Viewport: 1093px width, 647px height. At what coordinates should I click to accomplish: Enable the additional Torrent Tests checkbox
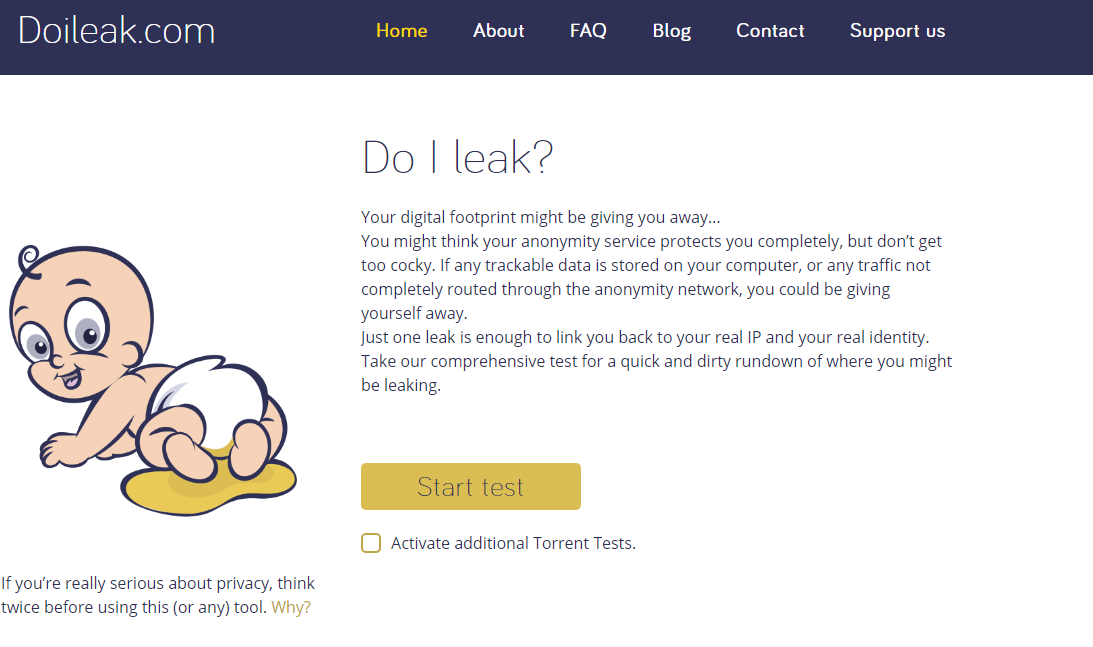(x=371, y=543)
